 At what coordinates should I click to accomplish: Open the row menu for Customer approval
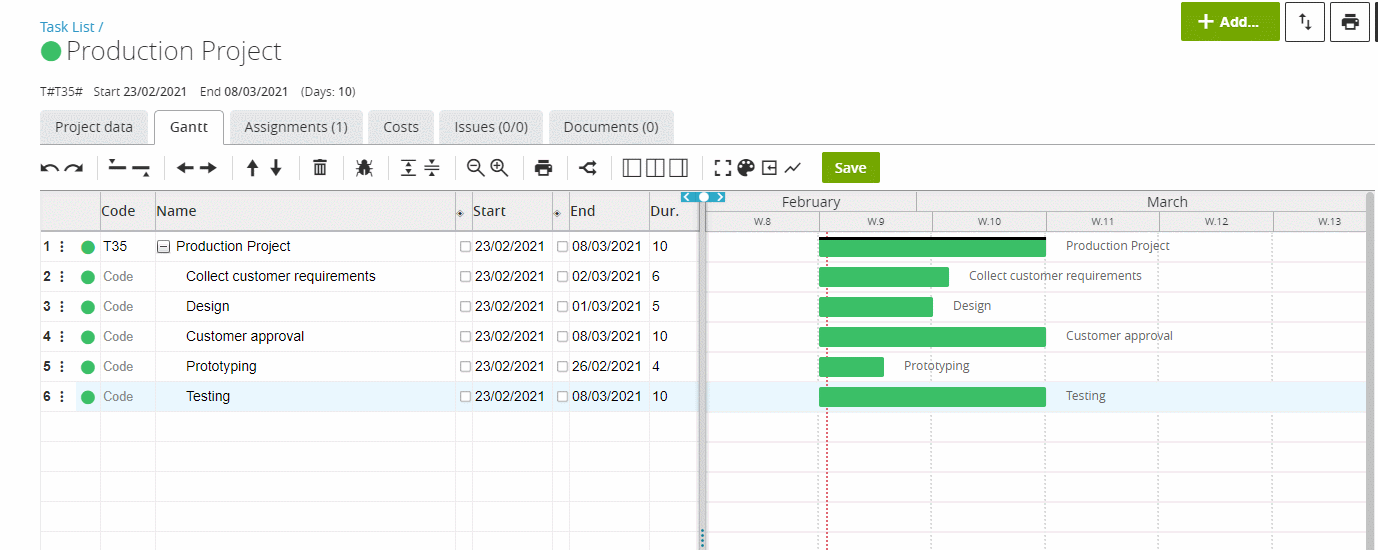[62, 337]
